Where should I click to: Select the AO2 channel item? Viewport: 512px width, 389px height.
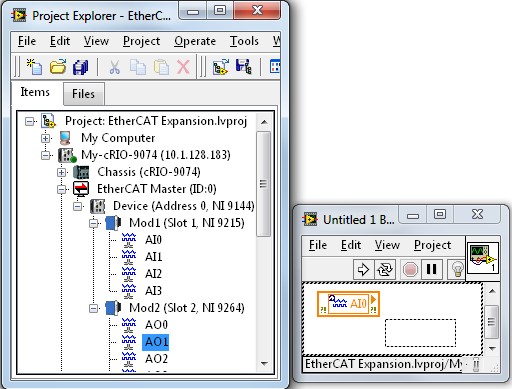coord(156,359)
